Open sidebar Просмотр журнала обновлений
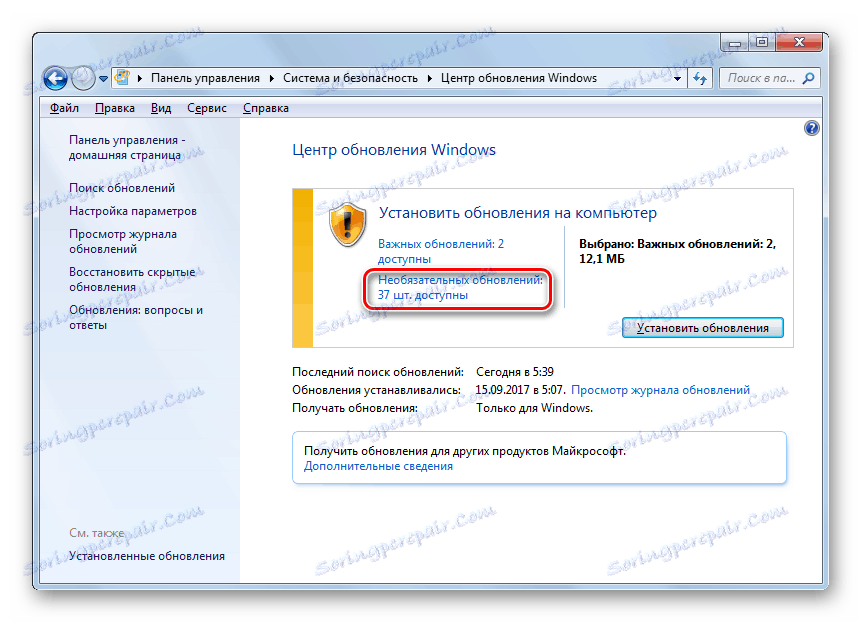Image resolution: width=862 pixels, height=623 pixels. [123, 241]
